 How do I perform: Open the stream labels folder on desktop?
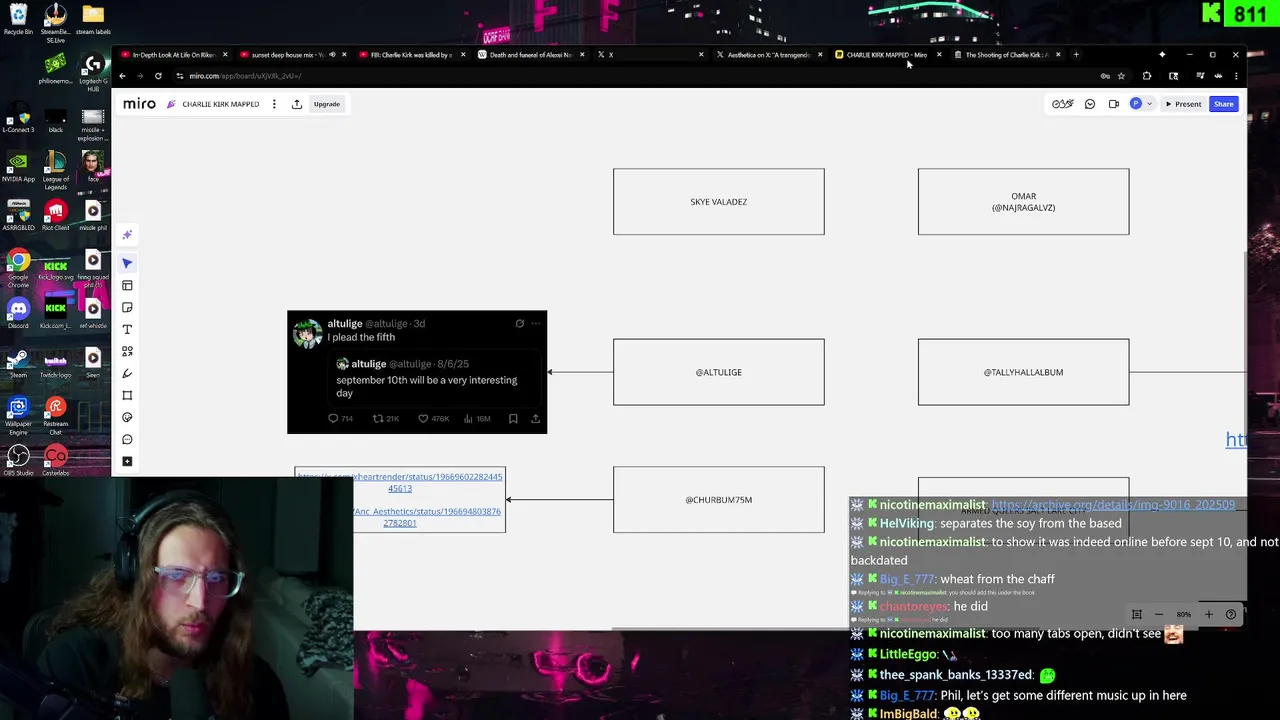coord(93,19)
